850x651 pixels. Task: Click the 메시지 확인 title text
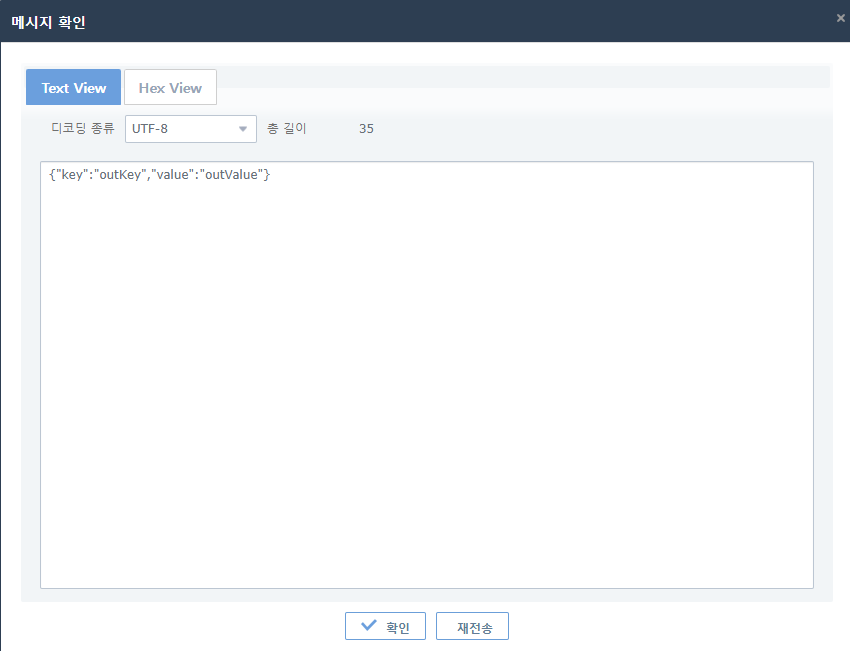coord(48,22)
